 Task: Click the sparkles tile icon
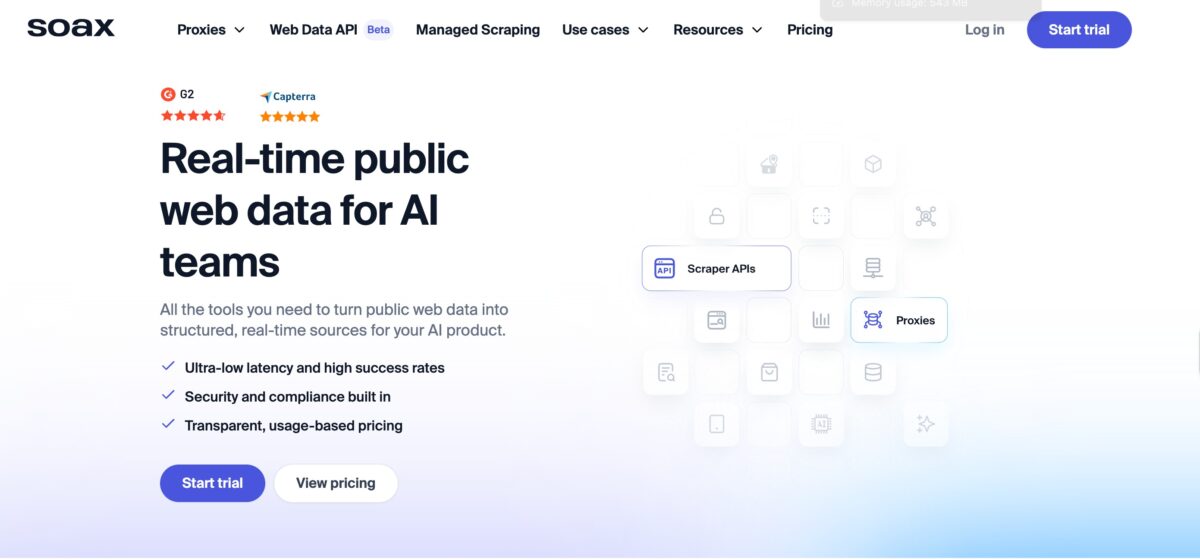pos(926,424)
